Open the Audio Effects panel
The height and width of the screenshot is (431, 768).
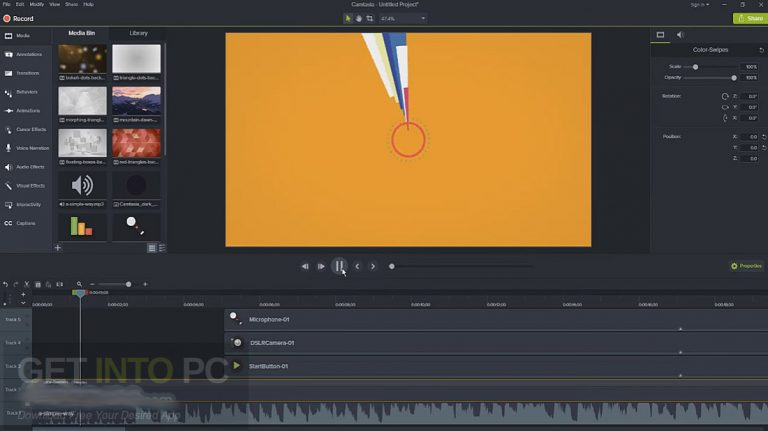pos(25,167)
